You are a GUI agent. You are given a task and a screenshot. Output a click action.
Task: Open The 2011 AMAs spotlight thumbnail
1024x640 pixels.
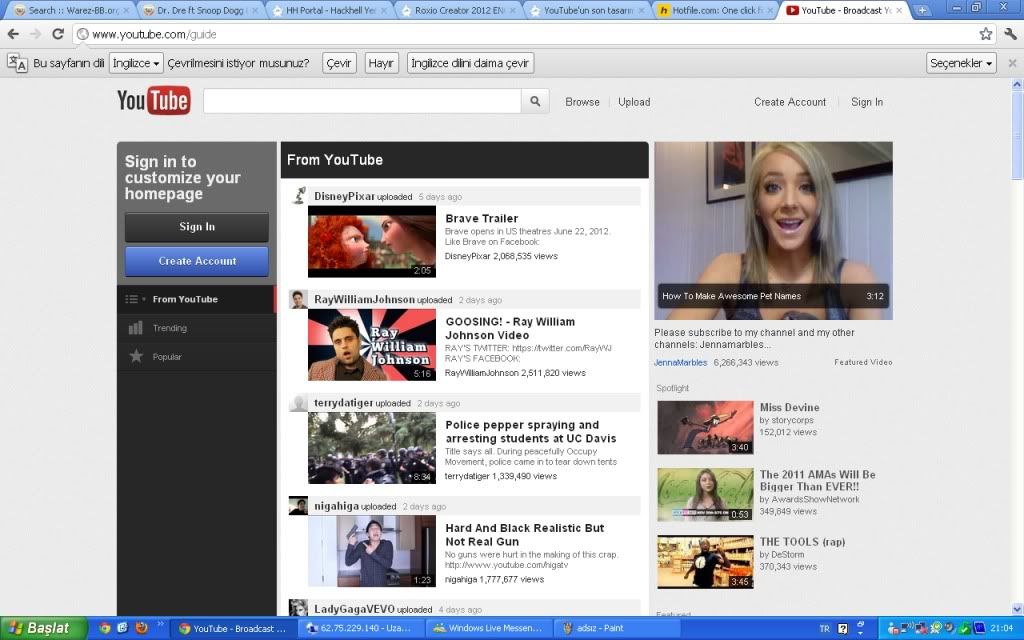coord(705,494)
